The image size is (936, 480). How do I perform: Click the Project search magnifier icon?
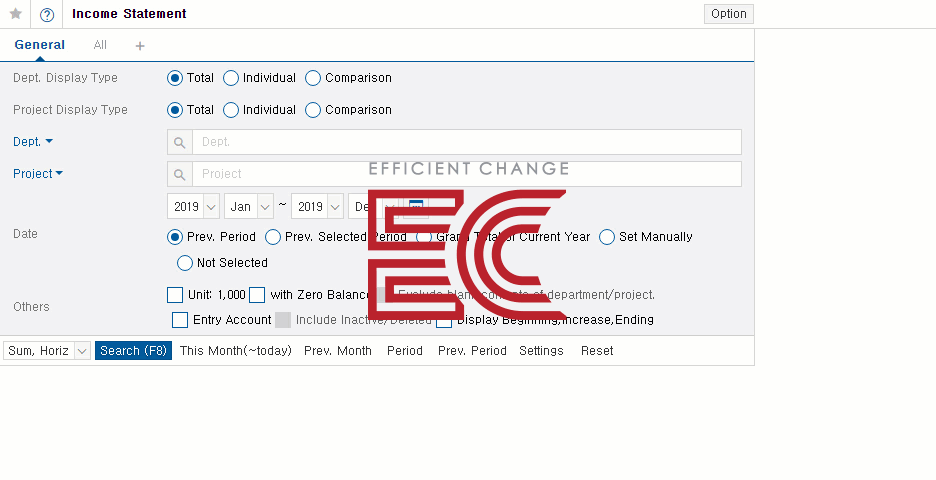coord(180,174)
